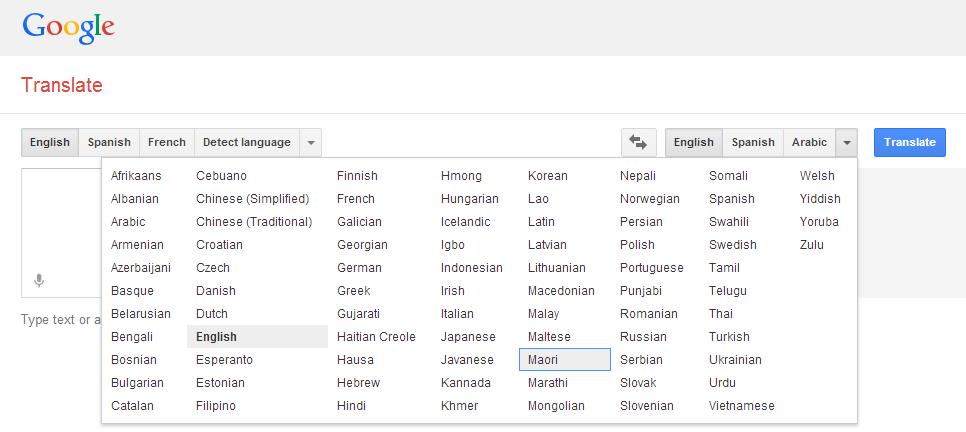This screenshot has height=432, width=966.
Task: Choose Mongolian from the list
Action: coord(556,406)
